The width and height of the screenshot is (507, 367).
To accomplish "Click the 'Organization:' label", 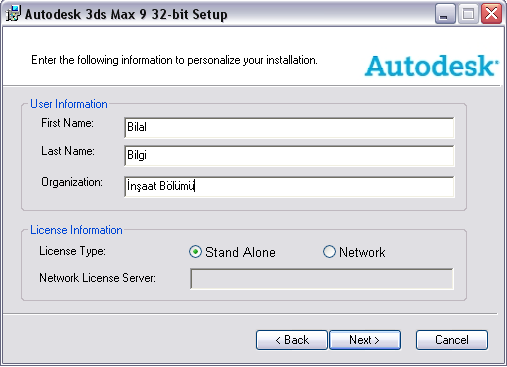I will 72,182.
